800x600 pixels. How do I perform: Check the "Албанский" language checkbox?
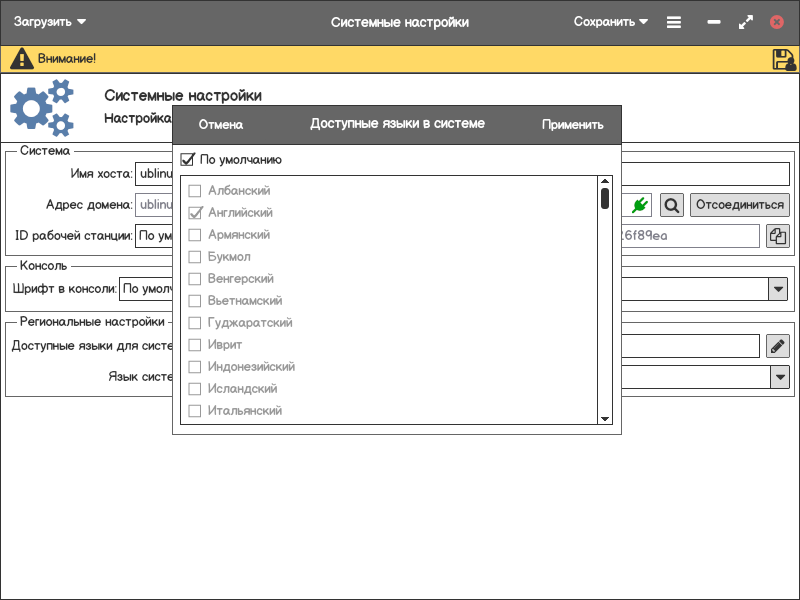[195, 191]
